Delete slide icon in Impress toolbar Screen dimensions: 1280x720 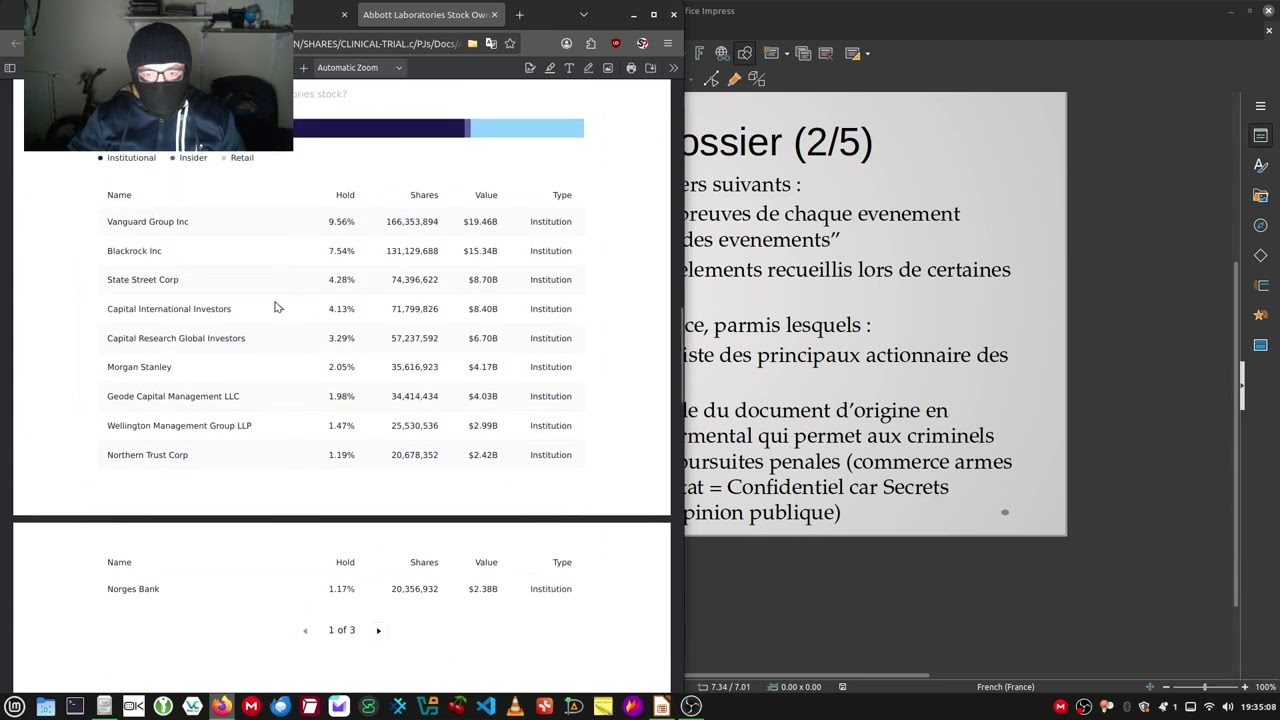[826, 53]
